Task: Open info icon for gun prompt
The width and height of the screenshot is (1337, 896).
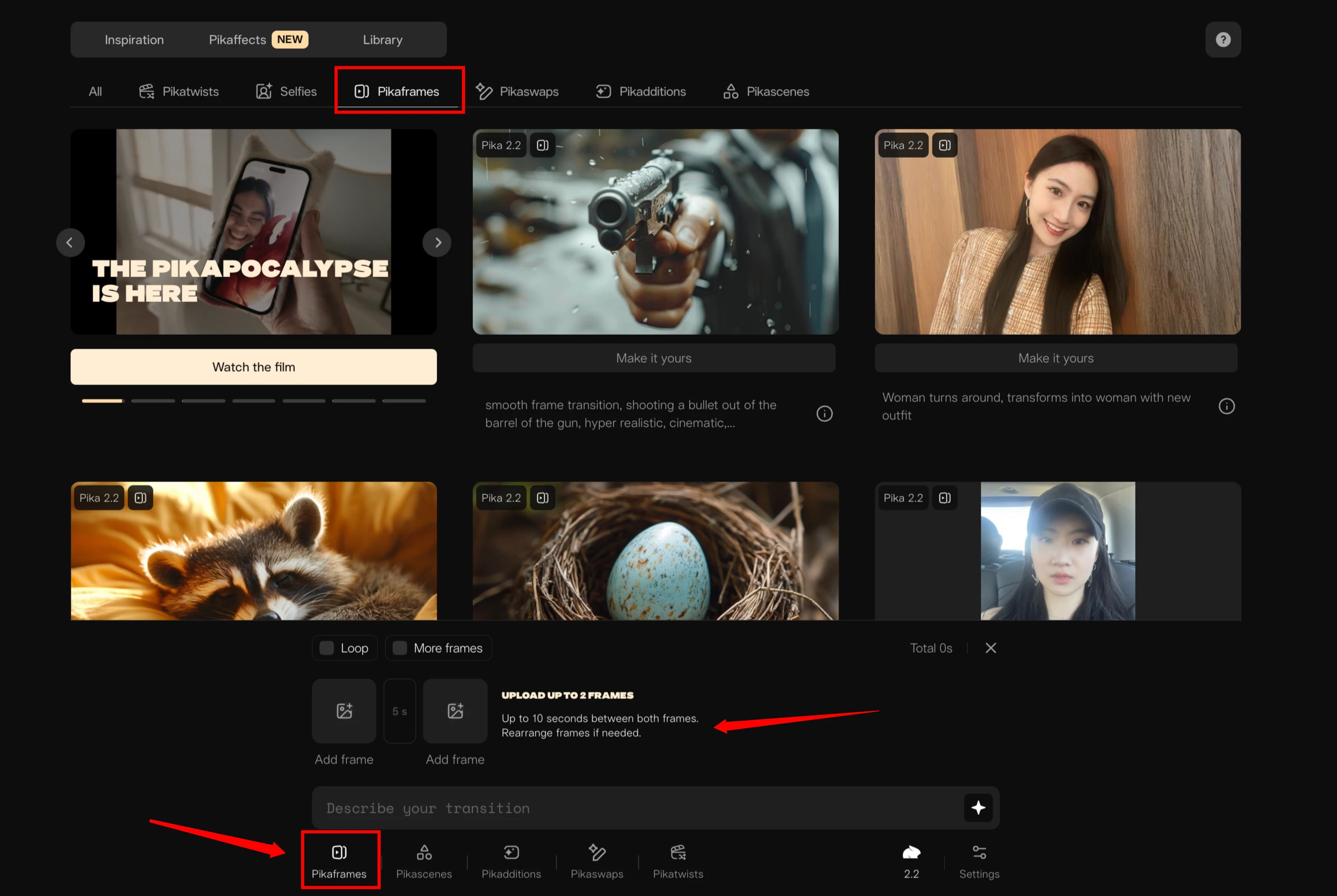Action: [824, 414]
